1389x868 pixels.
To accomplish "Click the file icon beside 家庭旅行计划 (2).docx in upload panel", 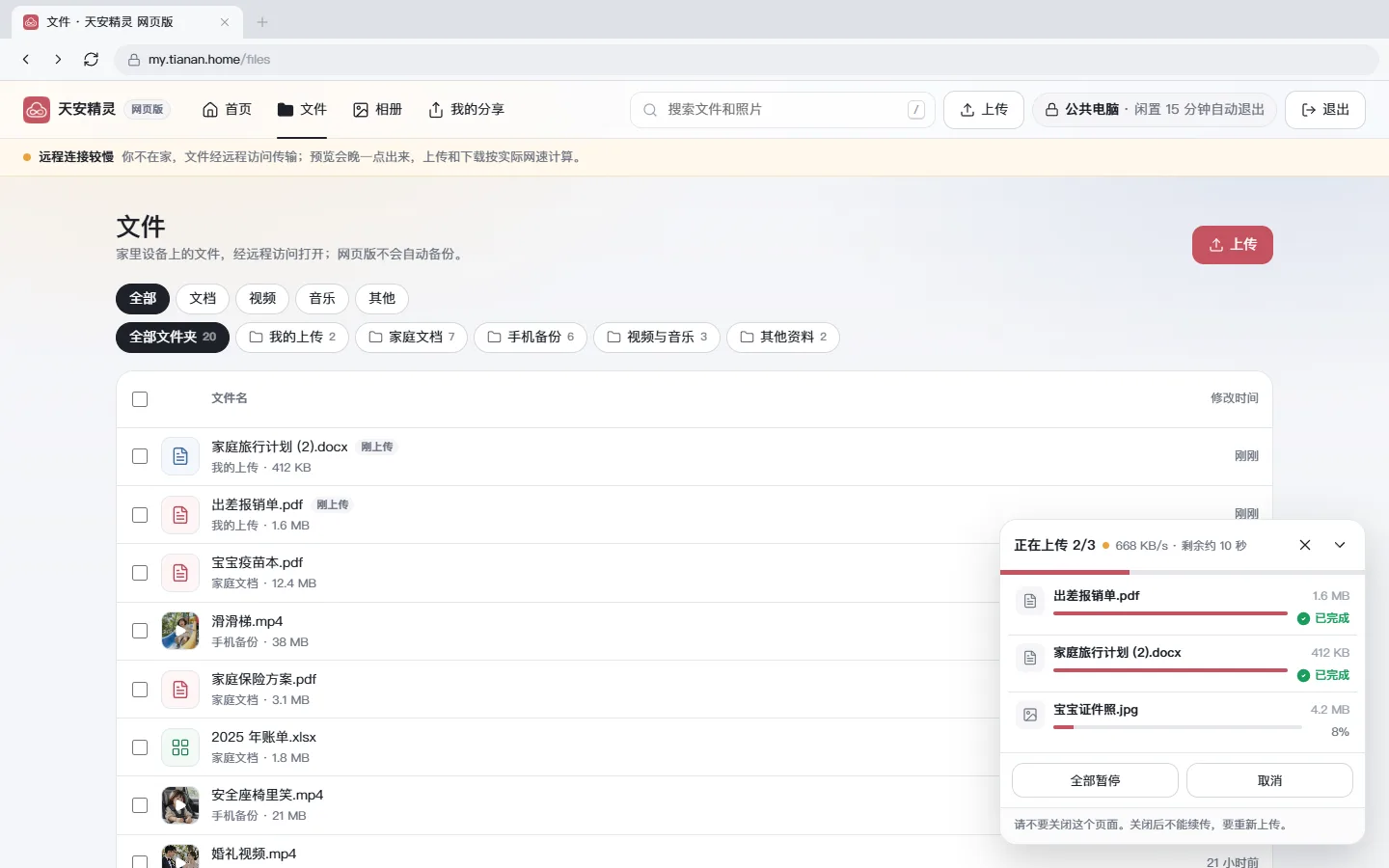I will [x=1030, y=658].
